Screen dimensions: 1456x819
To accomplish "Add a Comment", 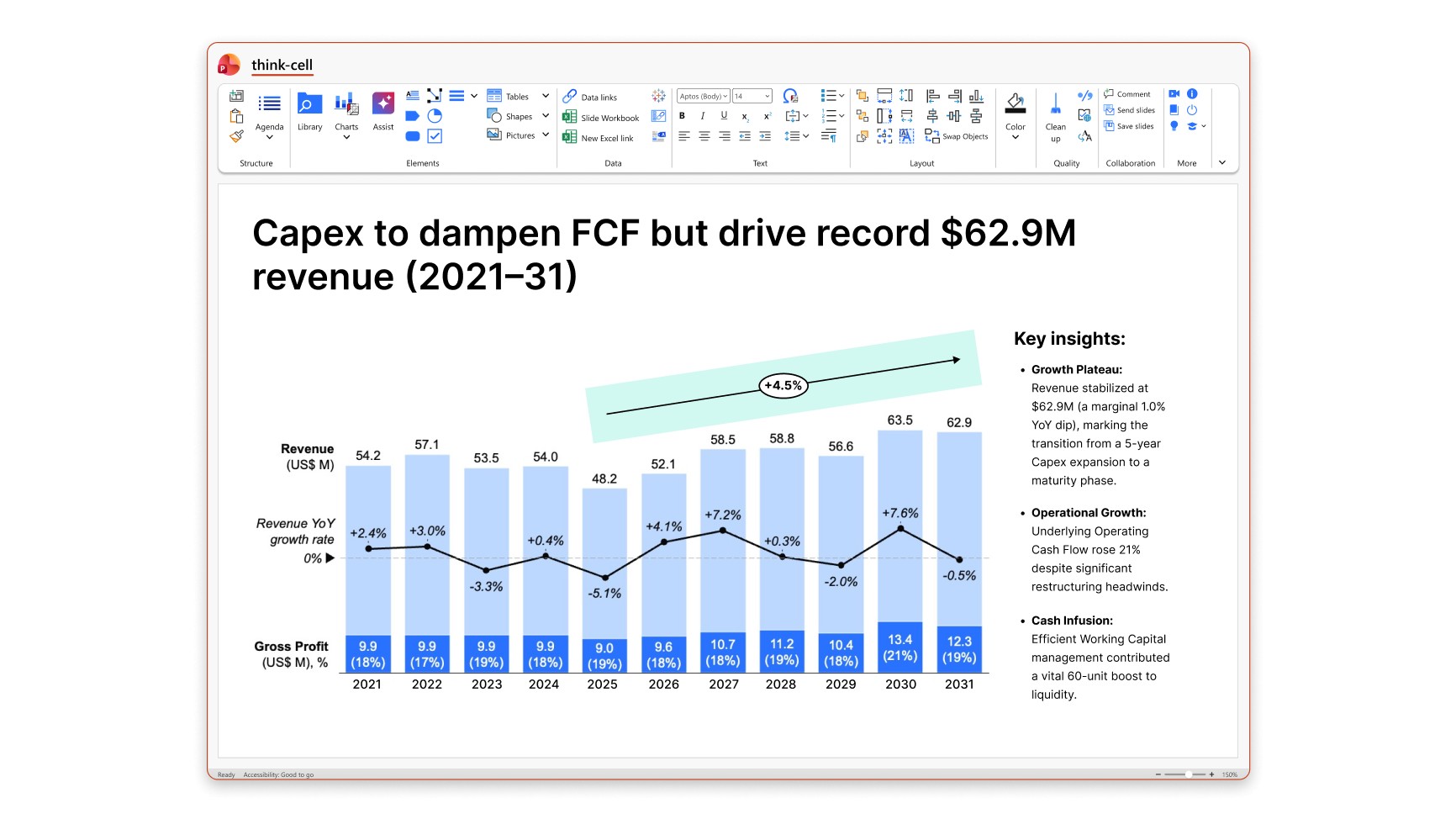I will 1127,94.
